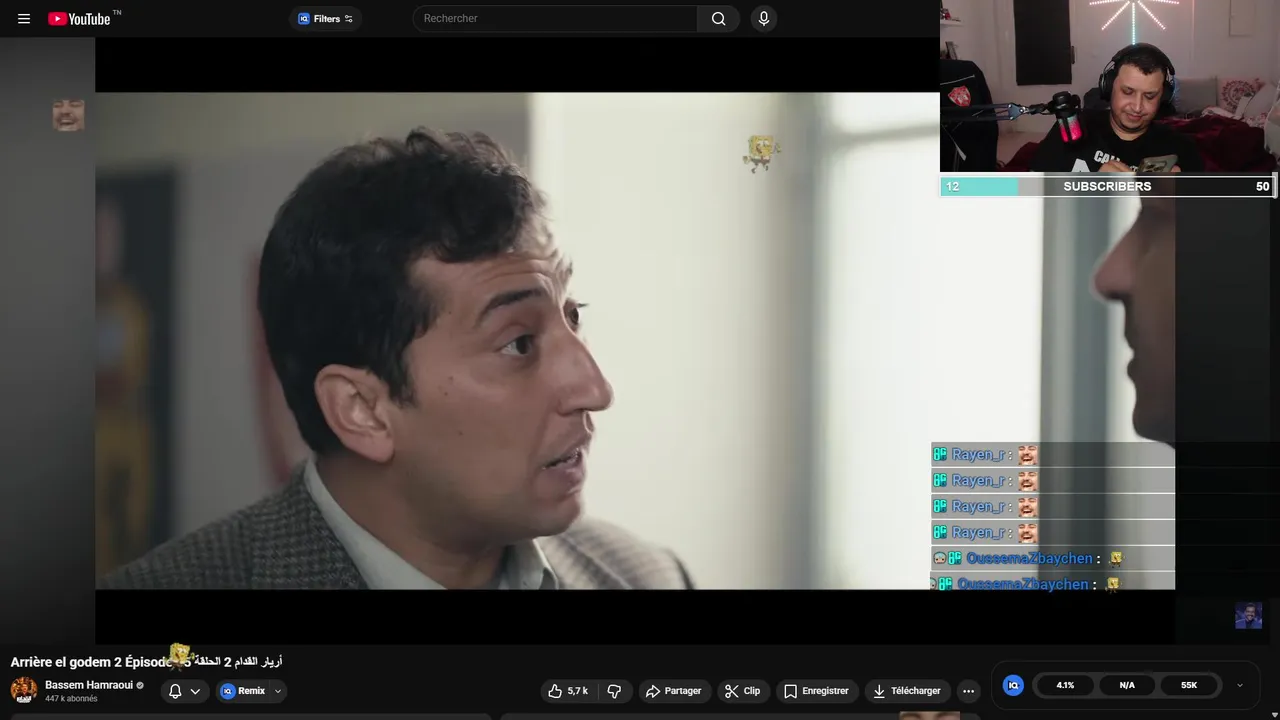The height and width of the screenshot is (720, 1280).
Task: Click the small face thumbnail left of player
Action: tap(68, 115)
